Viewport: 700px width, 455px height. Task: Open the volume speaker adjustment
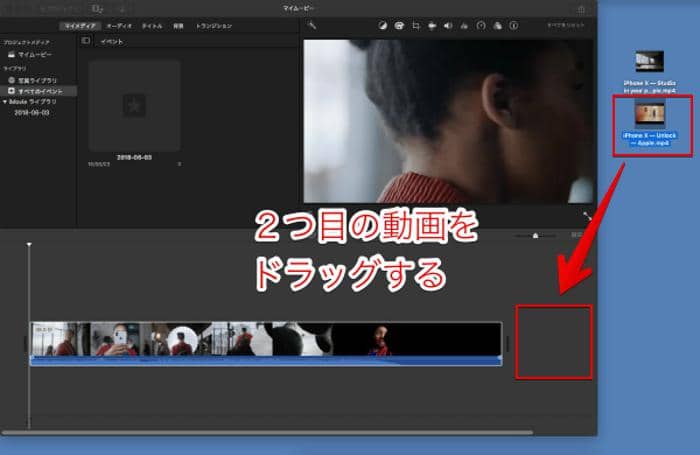(x=448, y=26)
